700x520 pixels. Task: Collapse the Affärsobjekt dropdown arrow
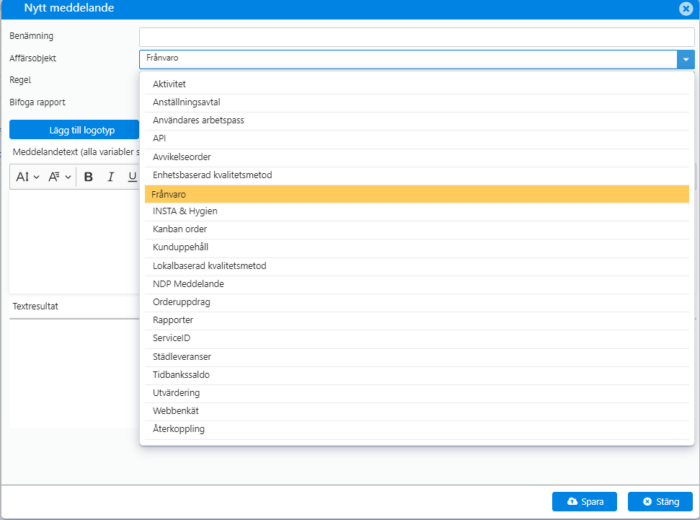(x=686, y=59)
